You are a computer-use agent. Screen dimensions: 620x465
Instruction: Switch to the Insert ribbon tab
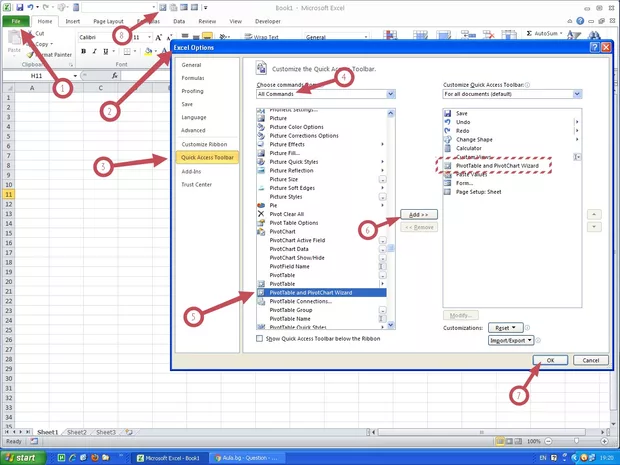(72, 21)
